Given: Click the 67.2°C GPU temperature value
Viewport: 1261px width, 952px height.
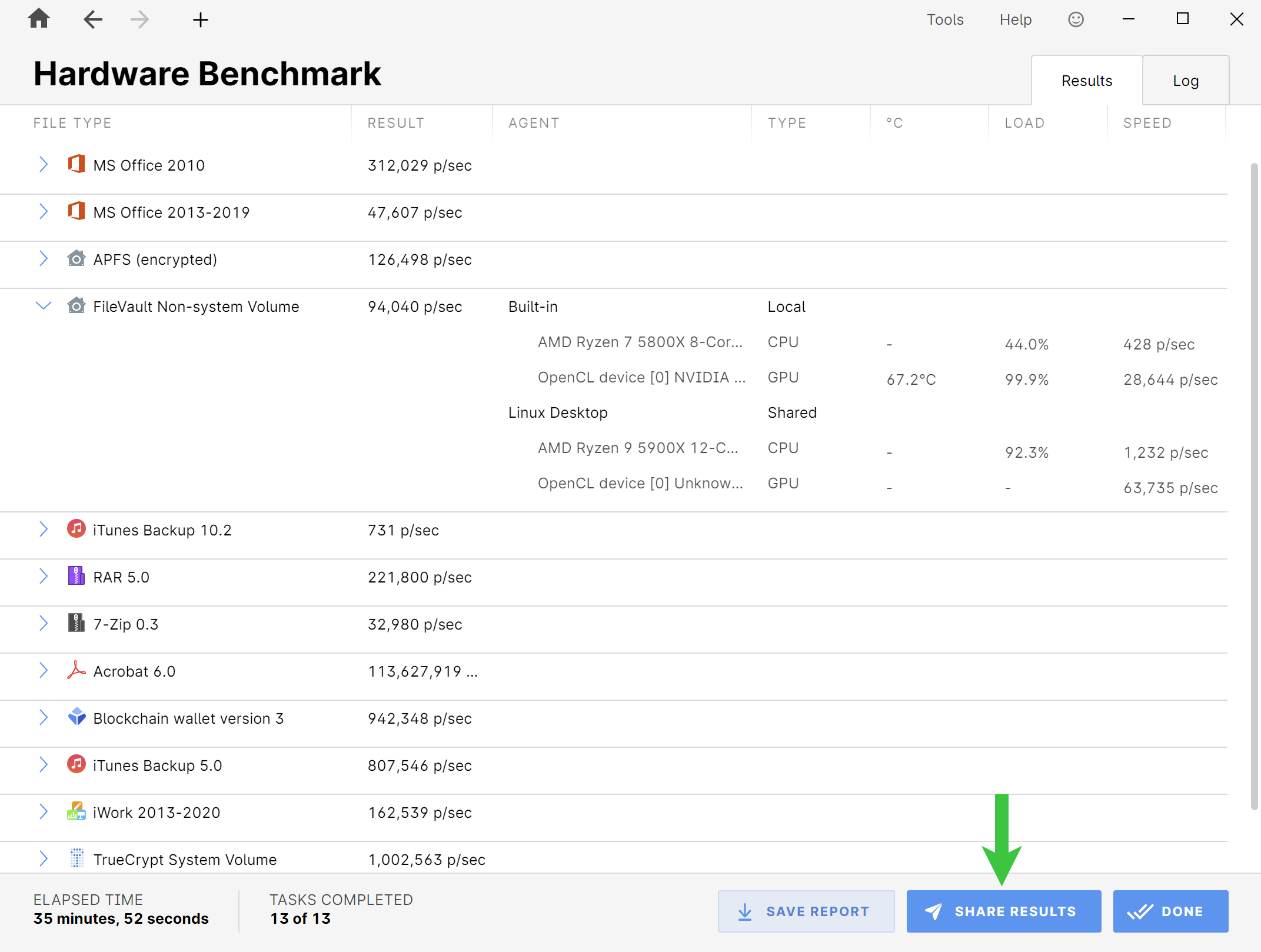Looking at the screenshot, I should pyautogui.click(x=911, y=380).
